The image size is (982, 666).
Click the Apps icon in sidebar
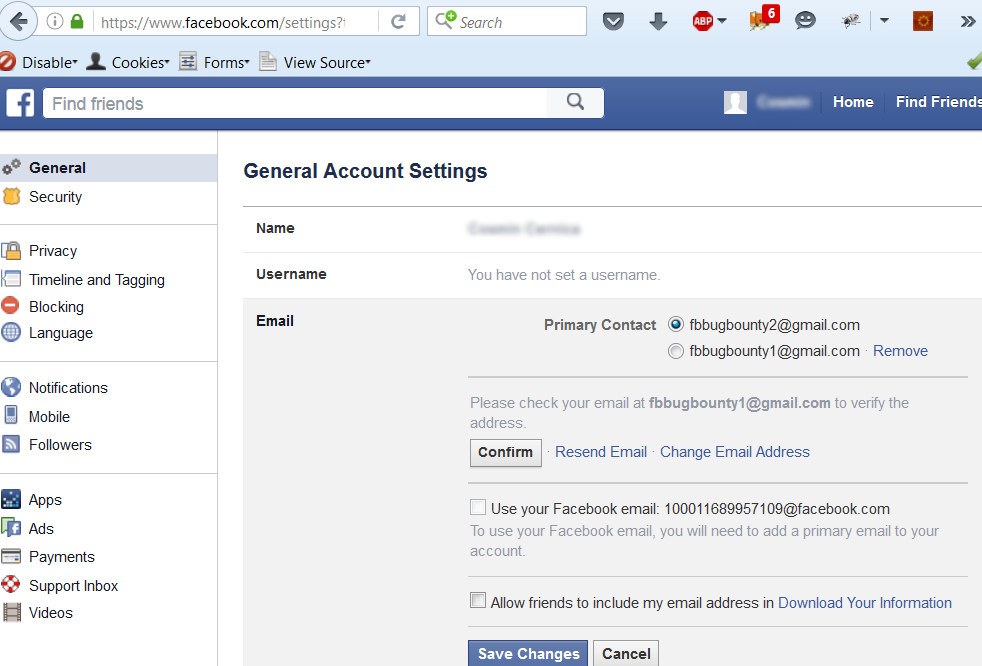[11, 499]
